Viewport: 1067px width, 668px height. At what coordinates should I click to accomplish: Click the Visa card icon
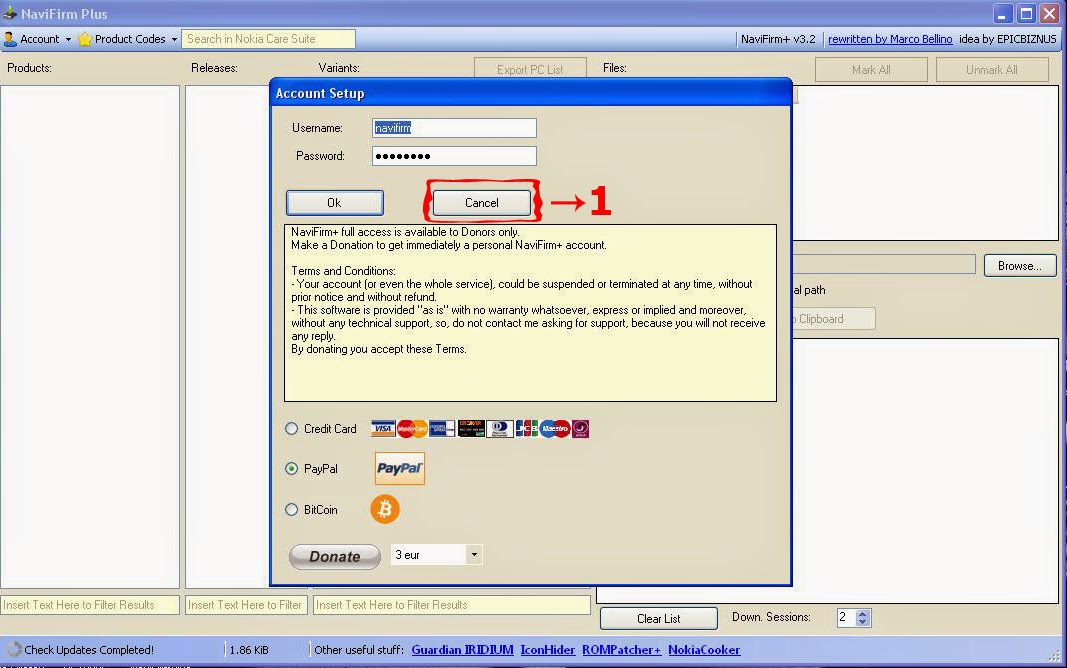click(x=383, y=429)
